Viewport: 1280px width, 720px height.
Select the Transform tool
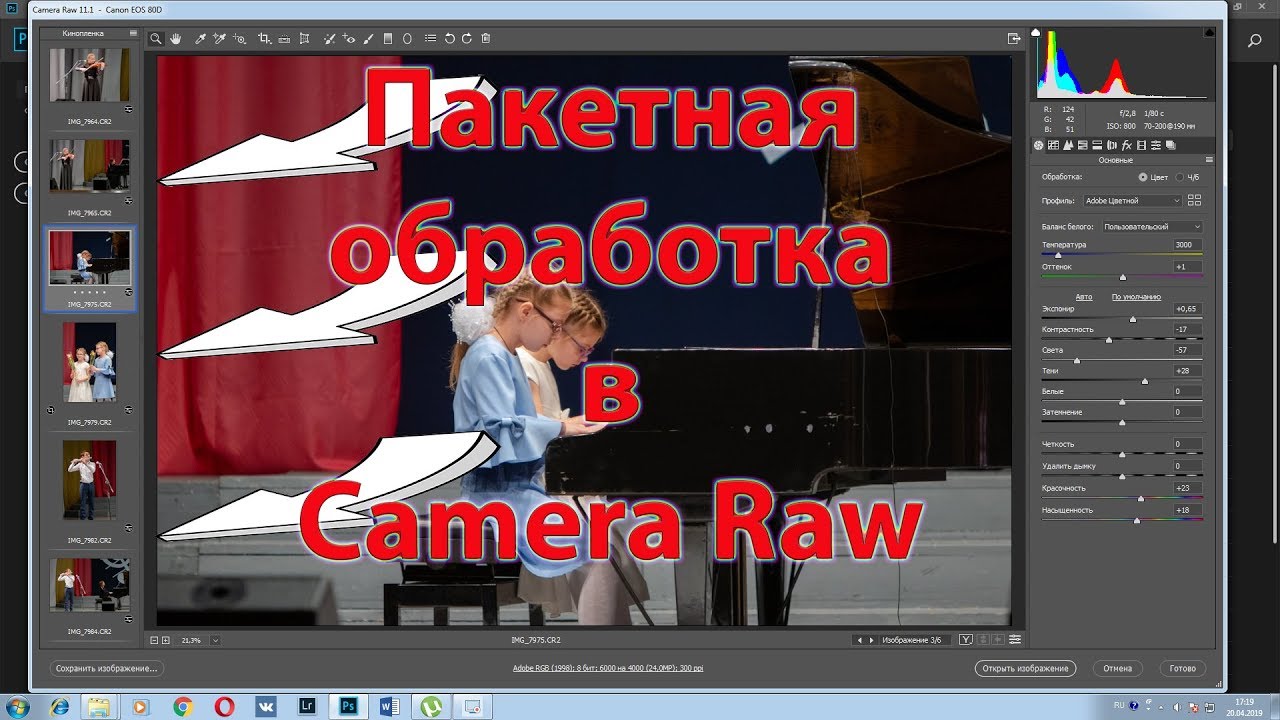[304, 39]
